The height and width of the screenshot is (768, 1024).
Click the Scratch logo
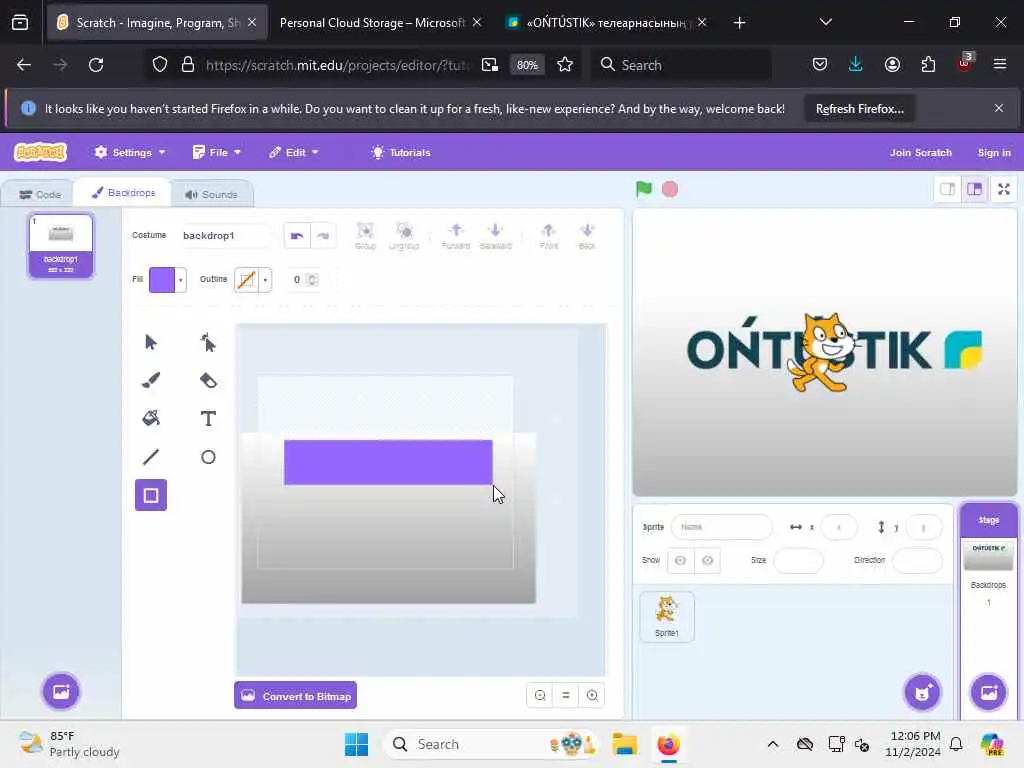[40, 152]
